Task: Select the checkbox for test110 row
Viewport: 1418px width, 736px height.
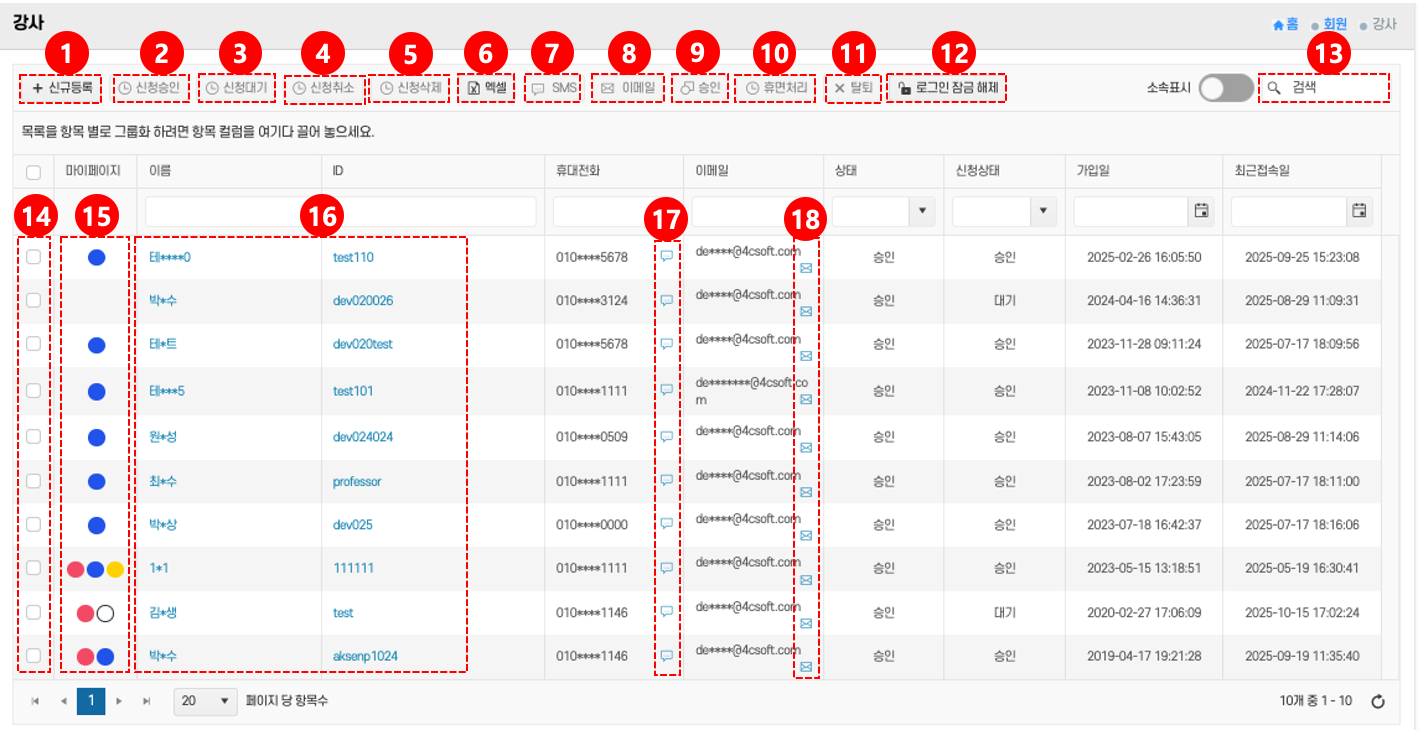Action: pos(33,257)
